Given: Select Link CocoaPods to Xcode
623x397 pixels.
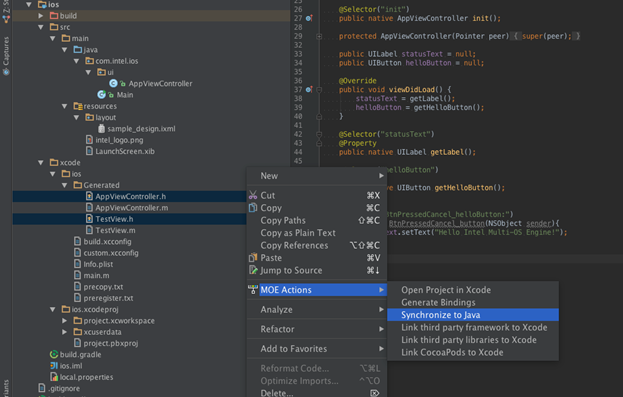Looking at the screenshot, I should [x=473, y=352].
